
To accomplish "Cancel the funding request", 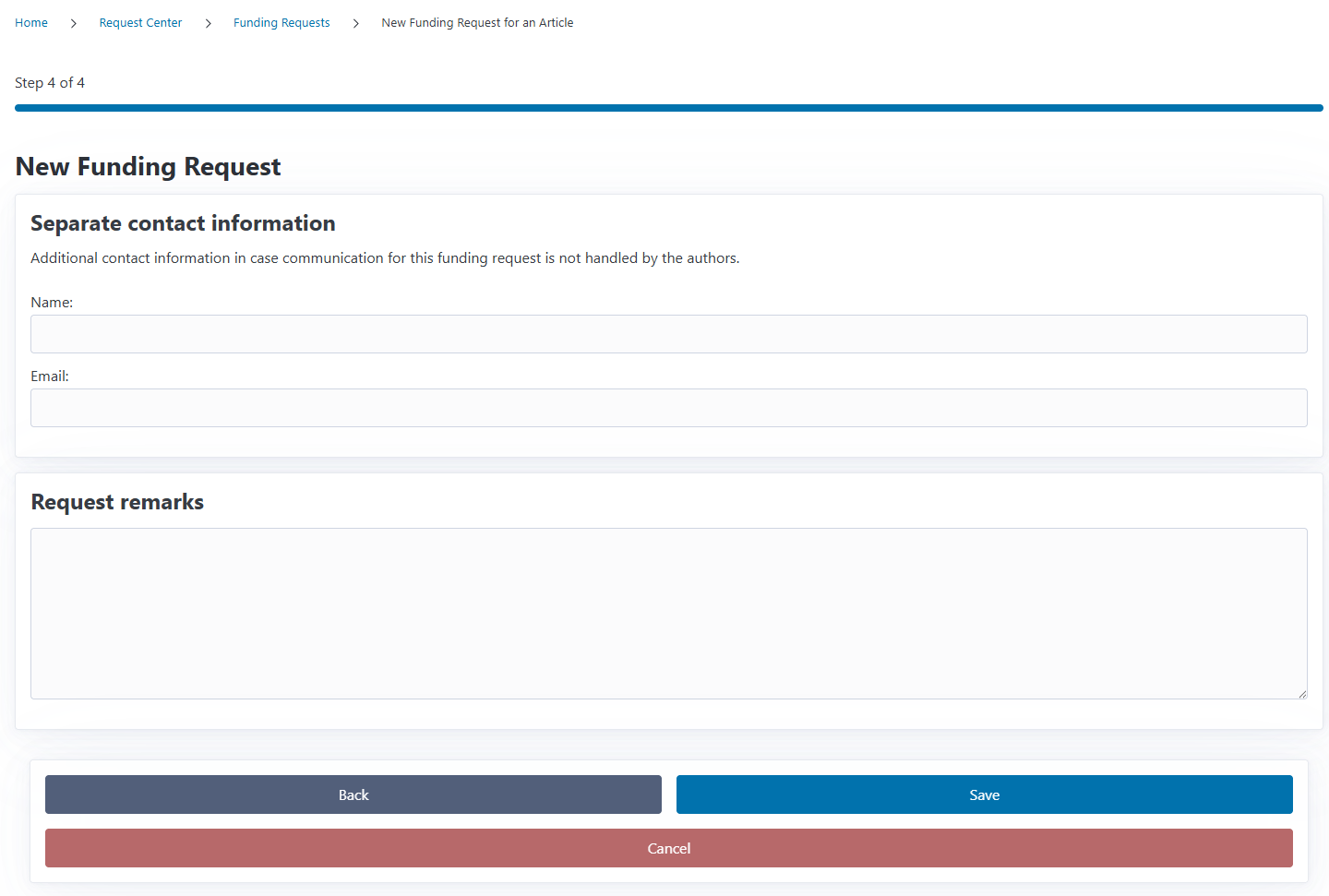I will 668,848.
